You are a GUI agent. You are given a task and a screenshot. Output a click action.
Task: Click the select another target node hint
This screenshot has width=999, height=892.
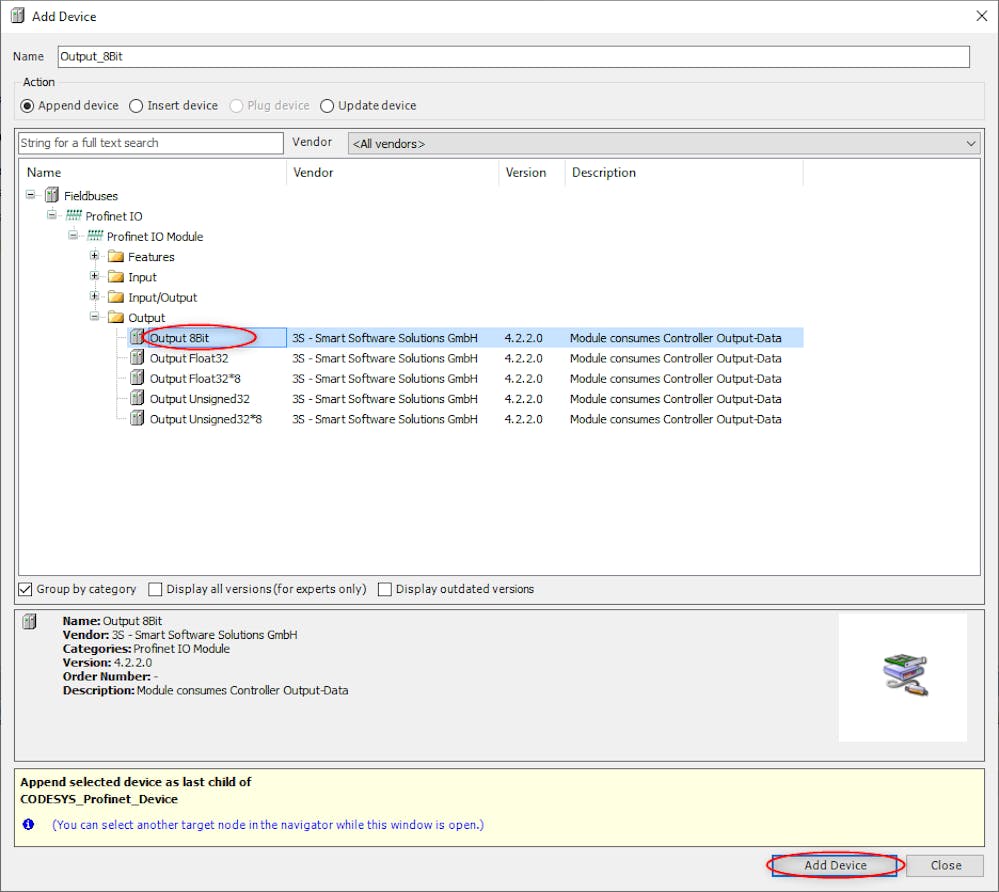268,824
